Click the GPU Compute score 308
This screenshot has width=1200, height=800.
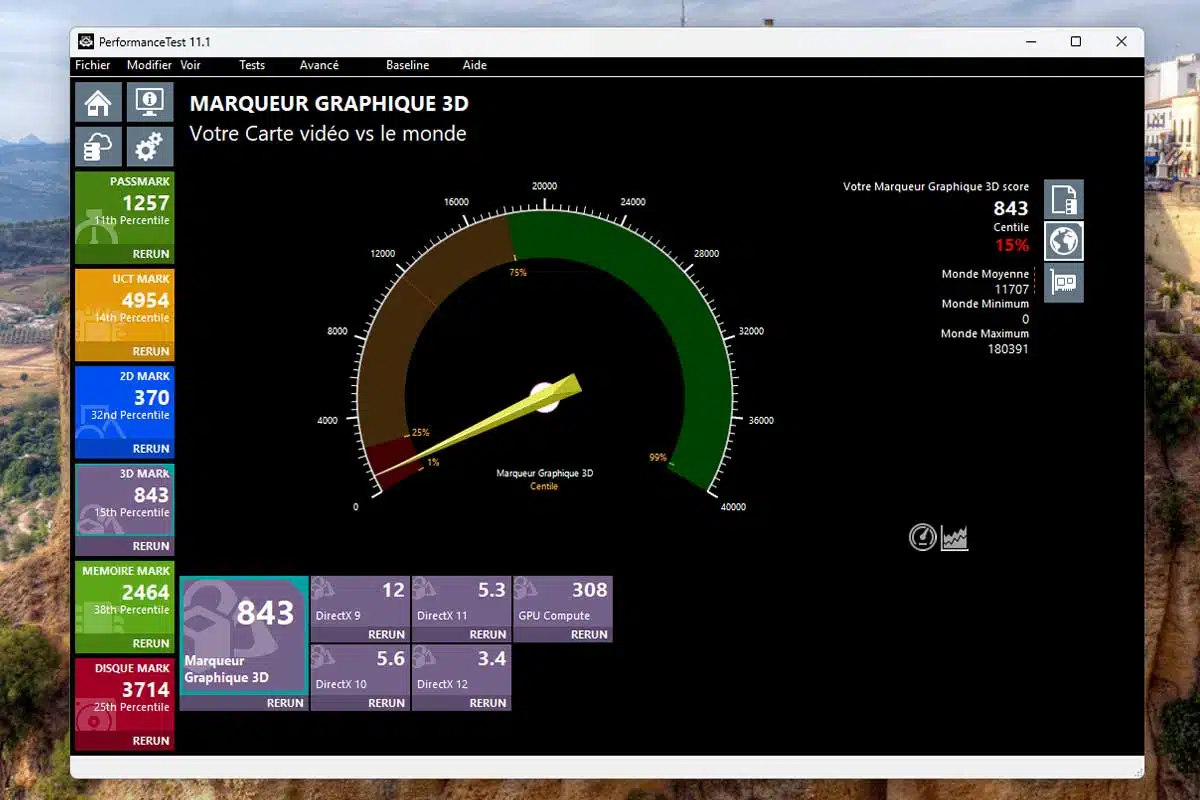point(590,590)
